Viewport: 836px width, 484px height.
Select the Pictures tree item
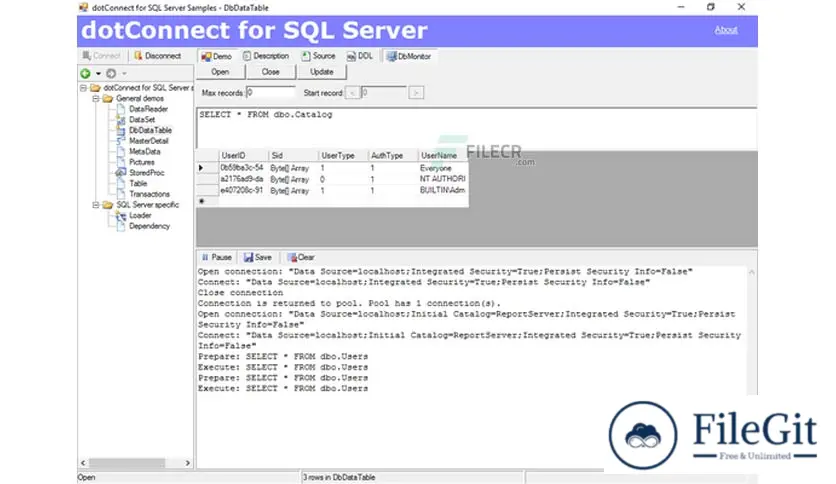[142, 162]
